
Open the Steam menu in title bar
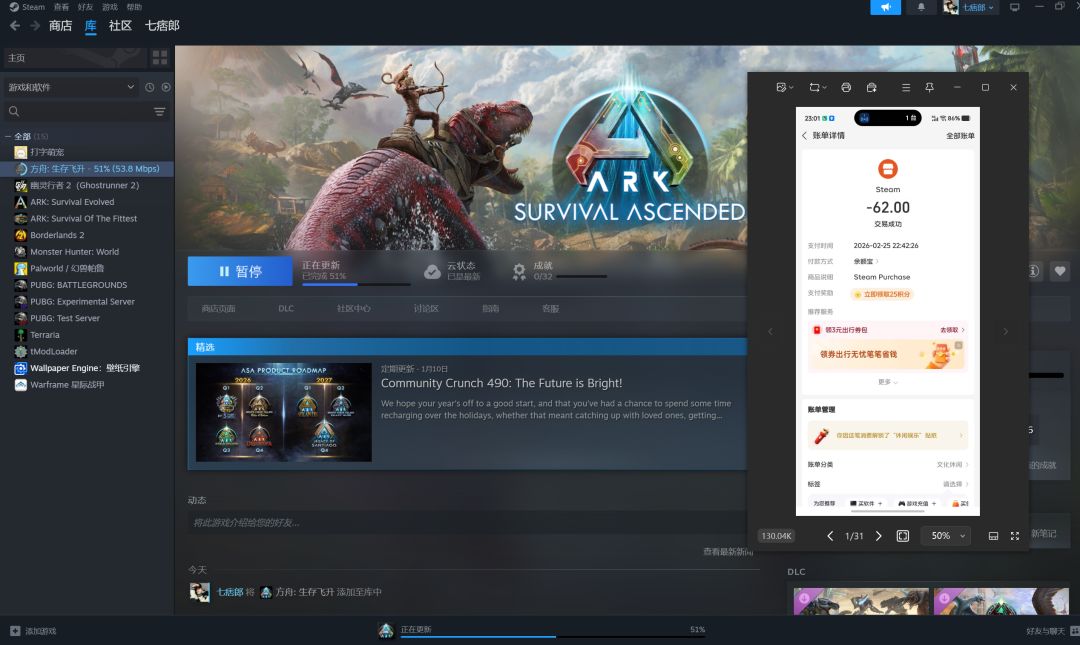pos(27,7)
